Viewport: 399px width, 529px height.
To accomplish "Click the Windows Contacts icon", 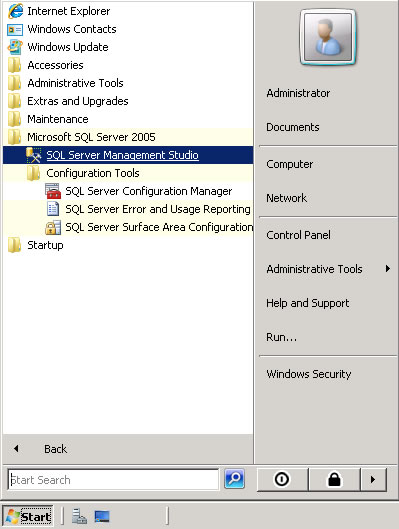I will pyautogui.click(x=15, y=29).
